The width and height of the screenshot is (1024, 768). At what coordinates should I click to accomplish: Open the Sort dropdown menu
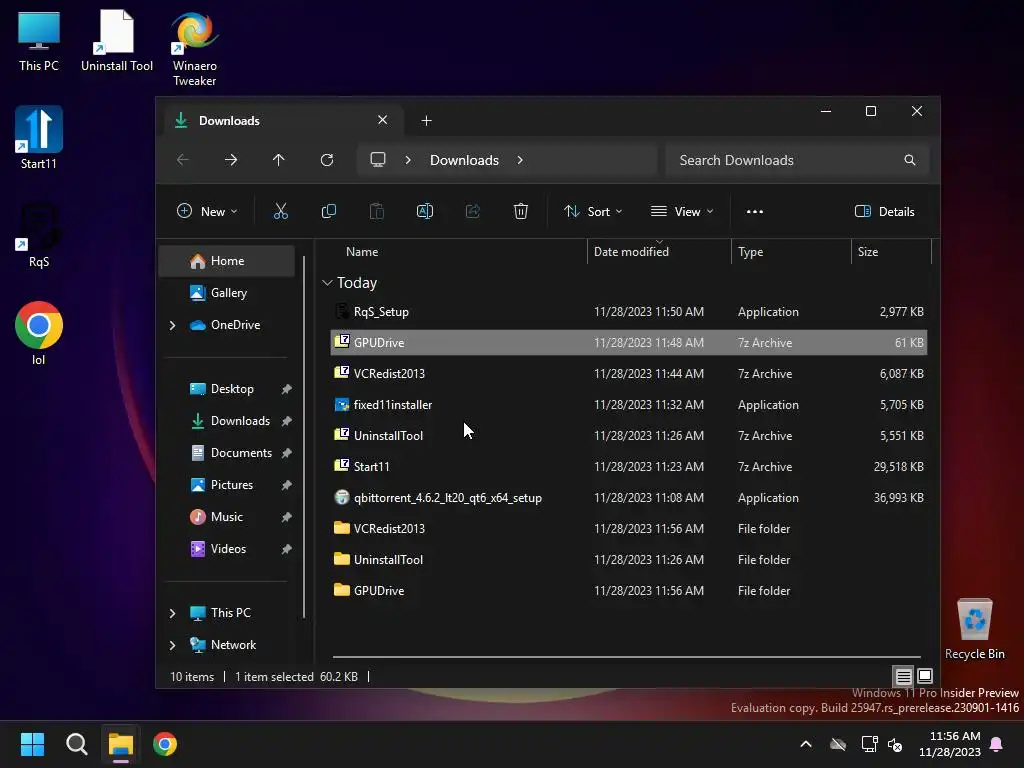click(x=593, y=212)
